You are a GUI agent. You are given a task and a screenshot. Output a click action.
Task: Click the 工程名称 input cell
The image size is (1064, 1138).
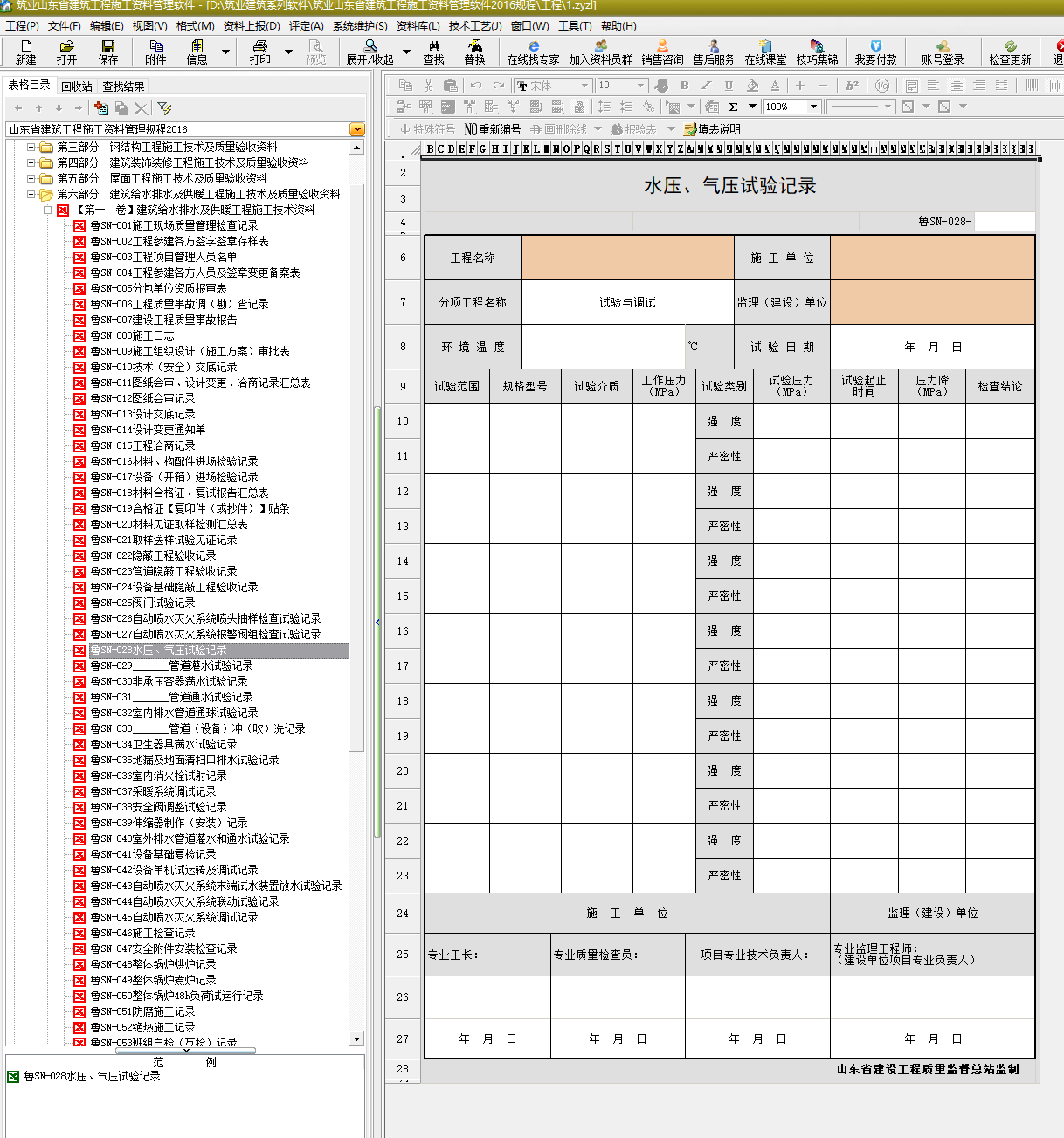click(627, 258)
